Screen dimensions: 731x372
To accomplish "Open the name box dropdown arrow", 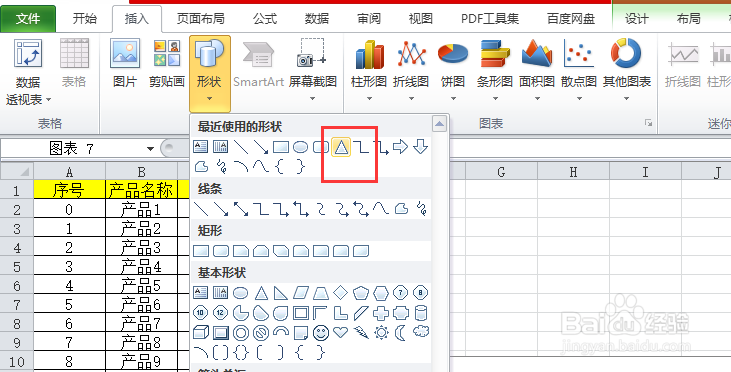I will (x=150, y=149).
